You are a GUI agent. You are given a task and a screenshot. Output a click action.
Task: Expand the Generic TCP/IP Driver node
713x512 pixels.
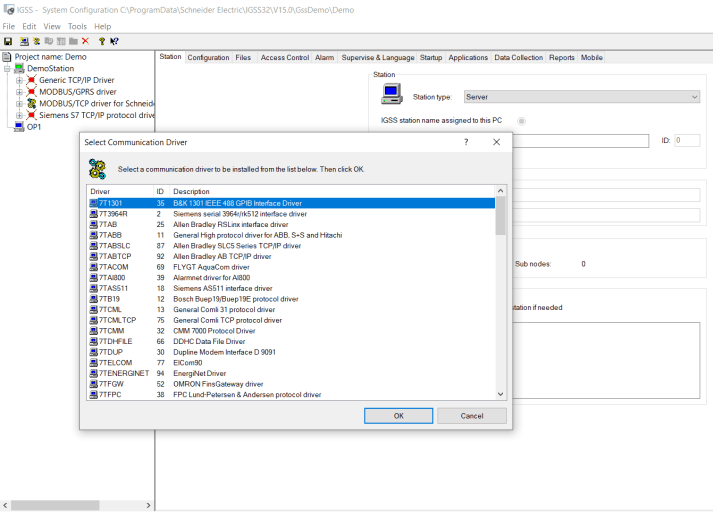[x=19, y=80]
